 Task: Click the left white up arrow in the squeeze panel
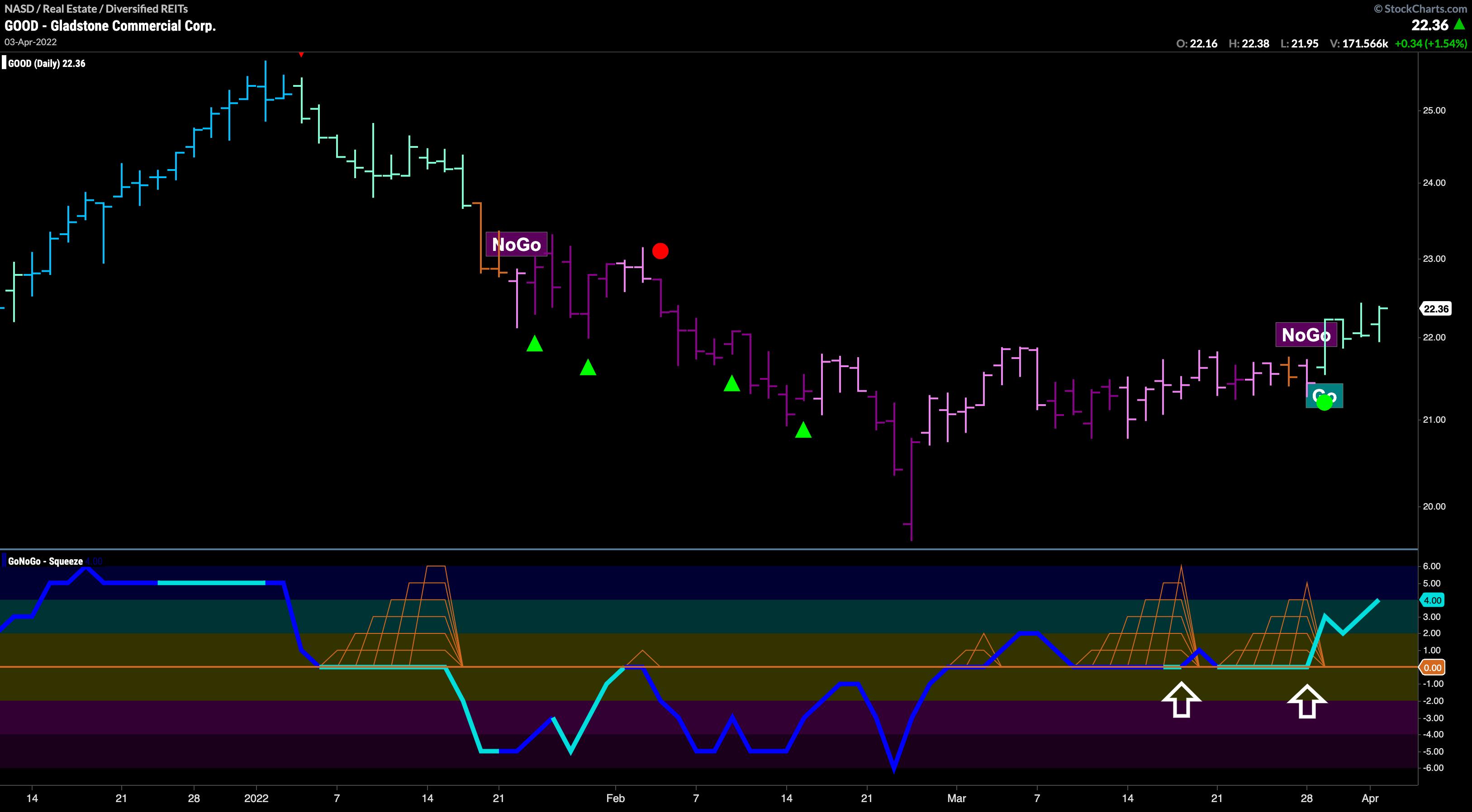[1181, 699]
